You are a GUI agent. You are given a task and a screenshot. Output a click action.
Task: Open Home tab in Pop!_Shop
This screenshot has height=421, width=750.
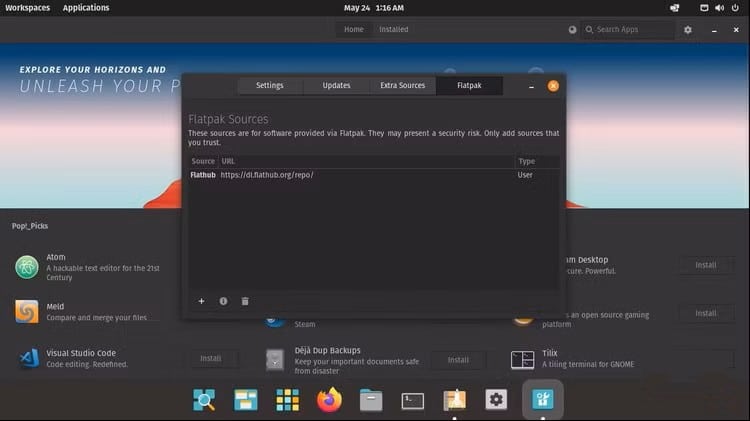click(354, 29)
